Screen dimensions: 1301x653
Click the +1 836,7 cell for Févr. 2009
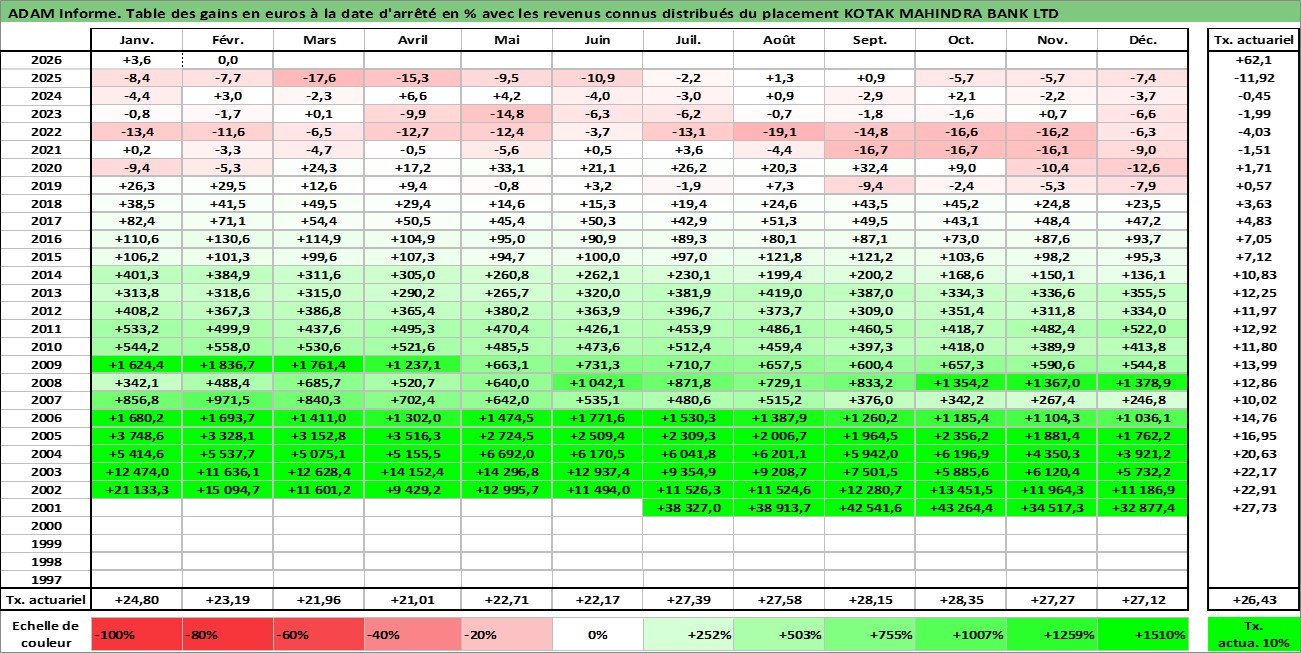point(227,364)
